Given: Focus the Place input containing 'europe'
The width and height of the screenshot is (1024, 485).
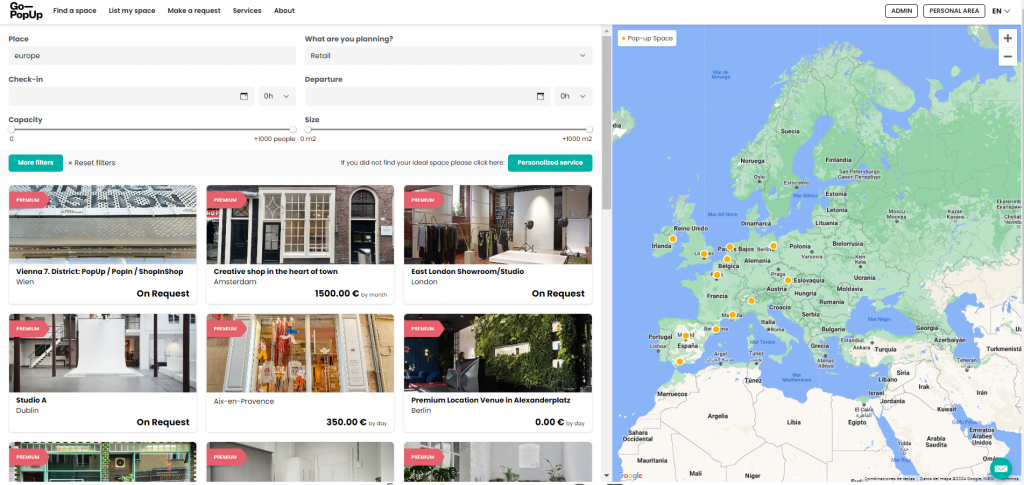Looking at the screenshot, I should click(x=150, y=56).
